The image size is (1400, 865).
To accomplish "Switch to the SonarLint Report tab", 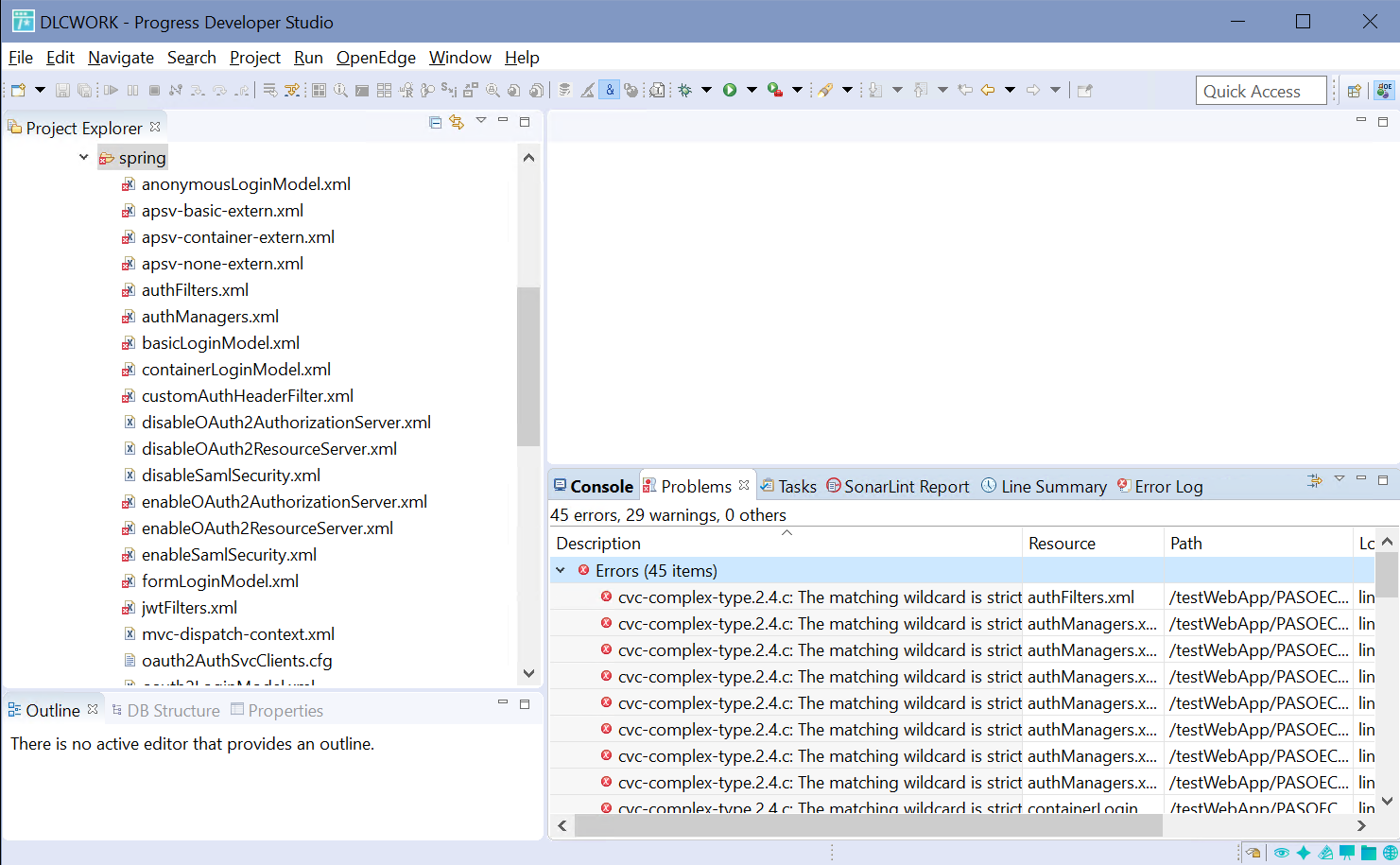I will pyautogui.click(x=898, y=486).
